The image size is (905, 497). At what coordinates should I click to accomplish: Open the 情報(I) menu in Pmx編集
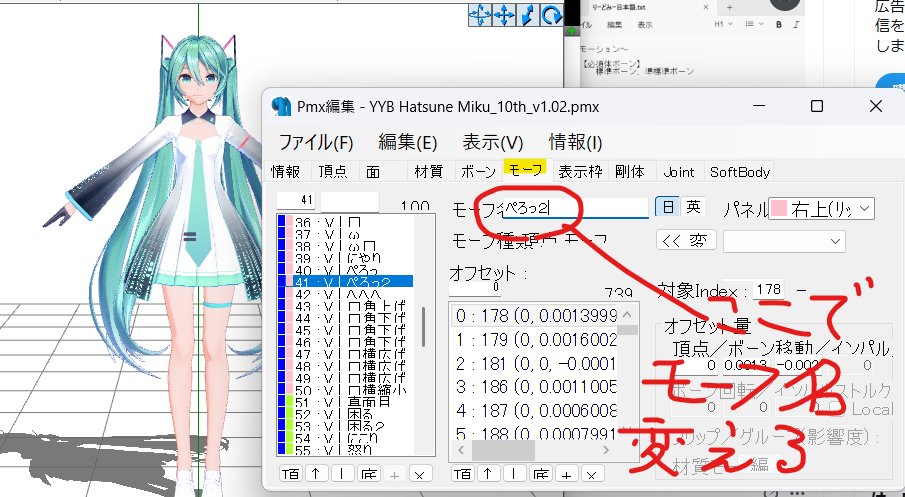(x=575, y=142)
